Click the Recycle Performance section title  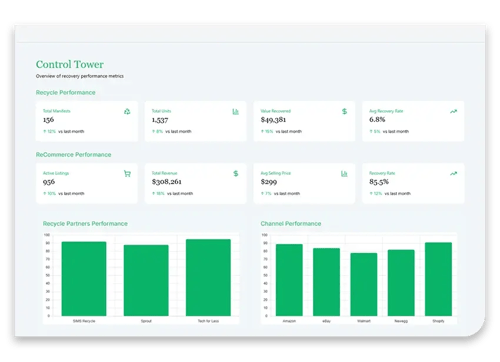66,92
